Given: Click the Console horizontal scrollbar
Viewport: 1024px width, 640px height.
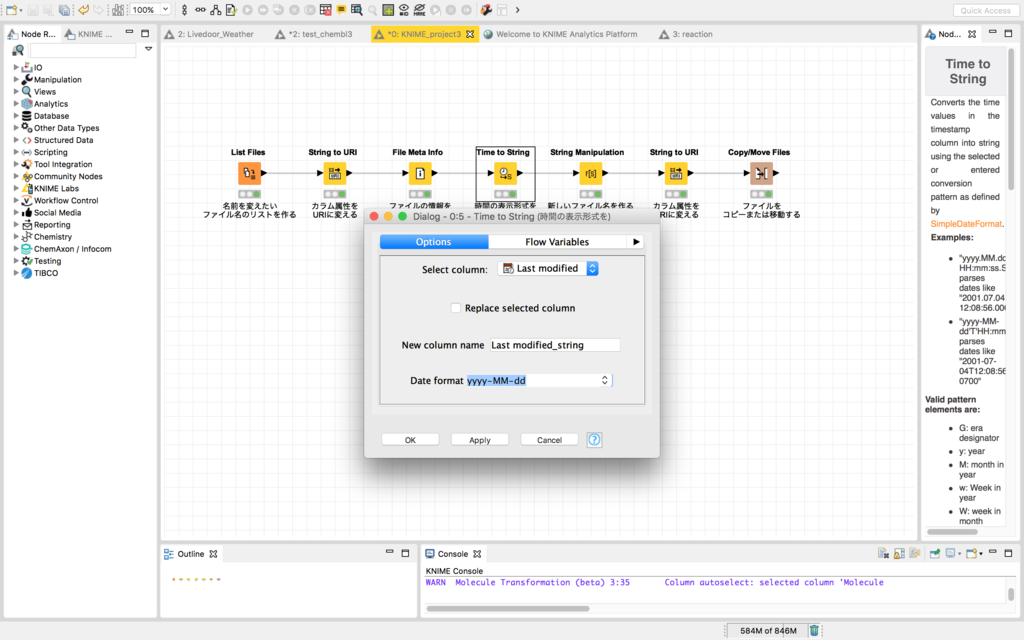Looking at the screenshot, I should [x=507, y=608].
